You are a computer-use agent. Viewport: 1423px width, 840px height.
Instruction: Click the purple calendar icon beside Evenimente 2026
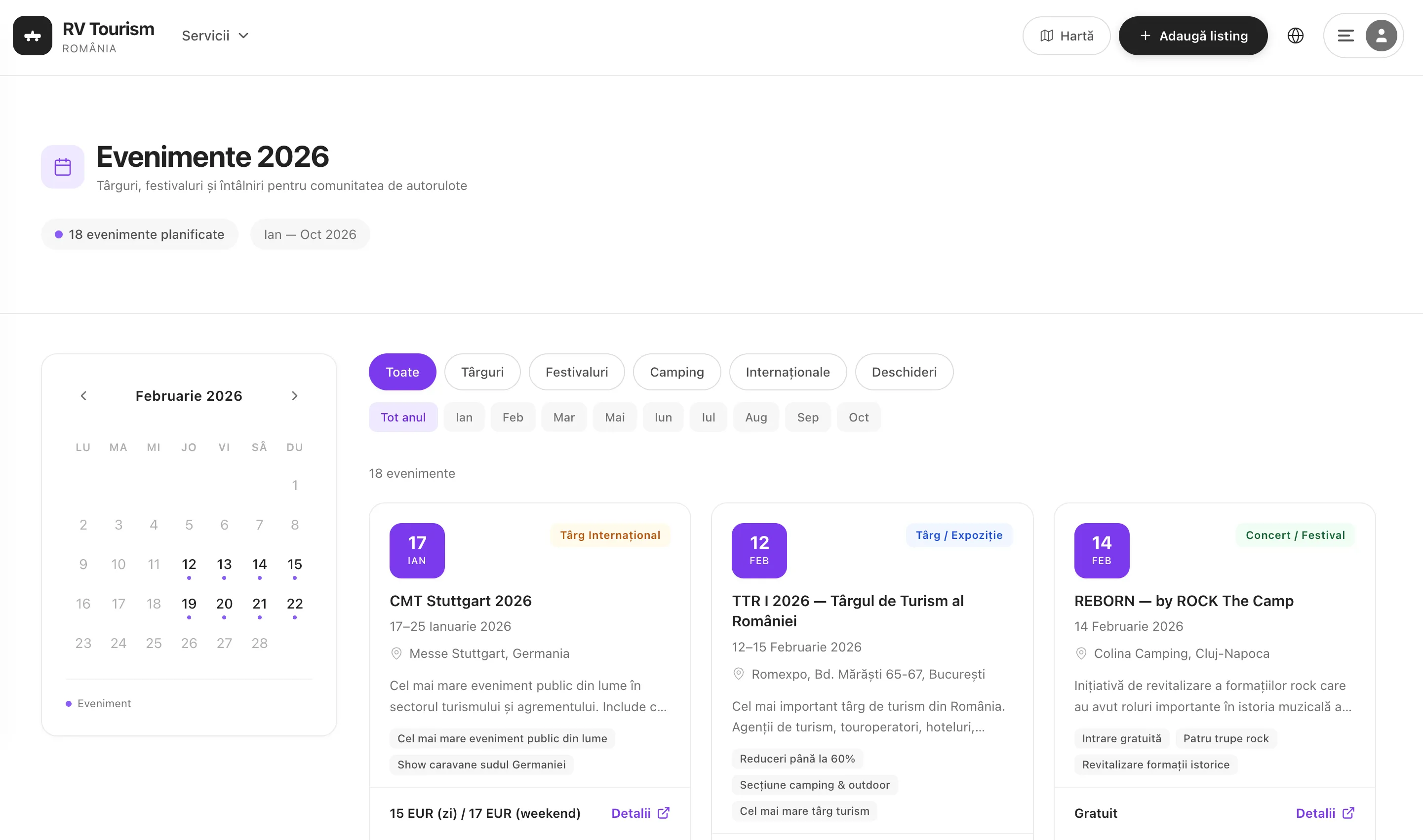(x=62, y=167)
